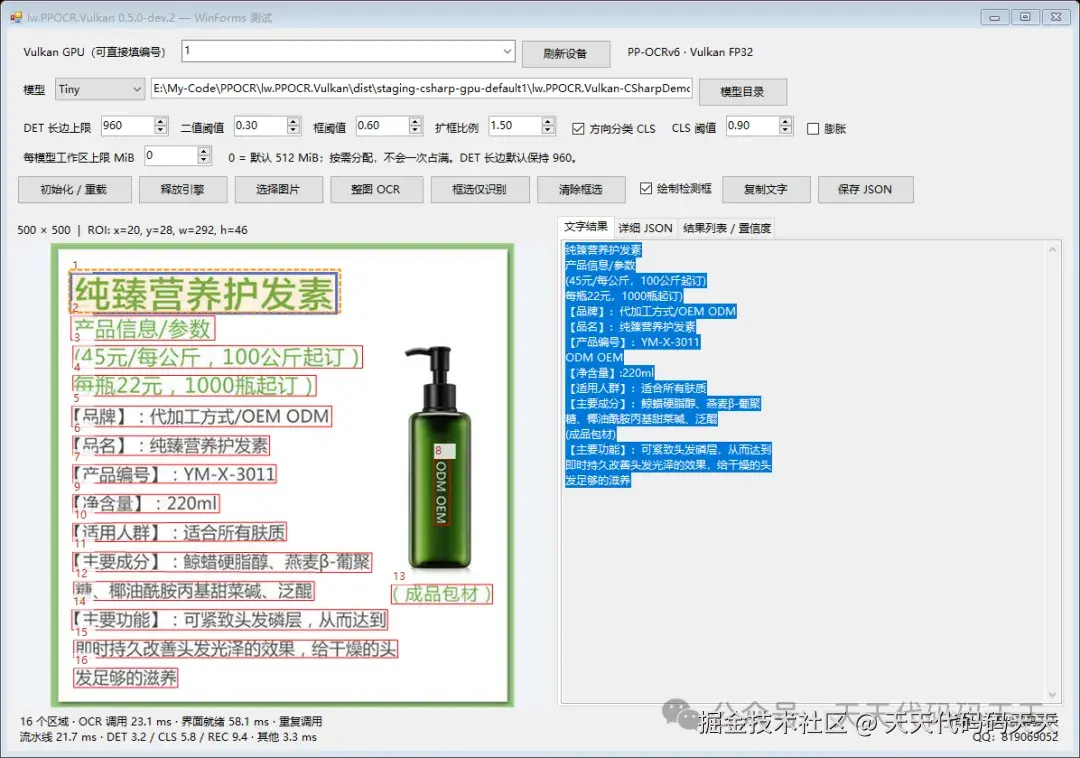Click status text 流水线 21.7 ms

(59, 737)
